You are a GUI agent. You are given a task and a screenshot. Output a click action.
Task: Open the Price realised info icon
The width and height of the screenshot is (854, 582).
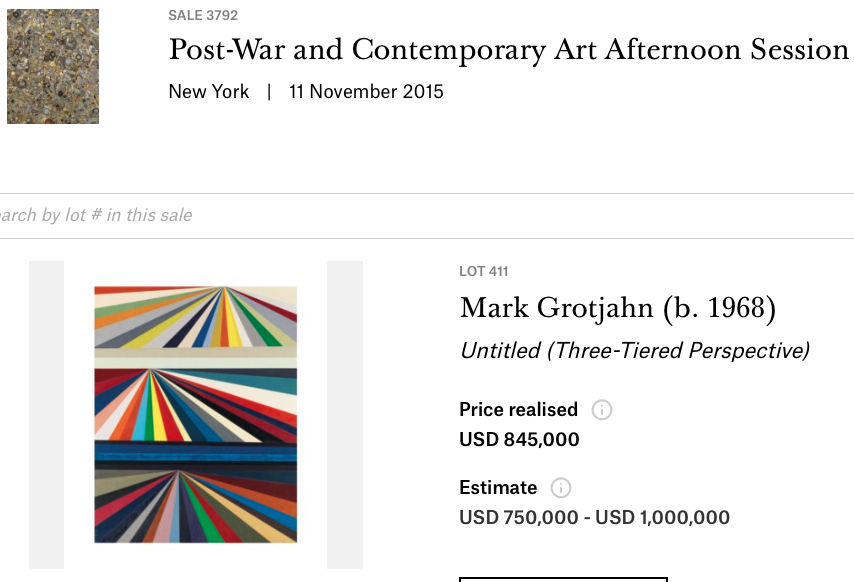click(602, 409)
